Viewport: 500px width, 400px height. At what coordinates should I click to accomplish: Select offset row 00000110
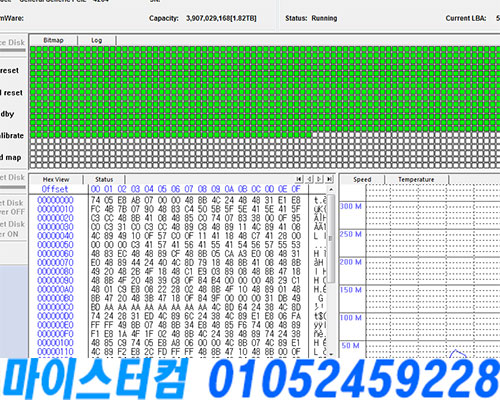pos(55,352)
